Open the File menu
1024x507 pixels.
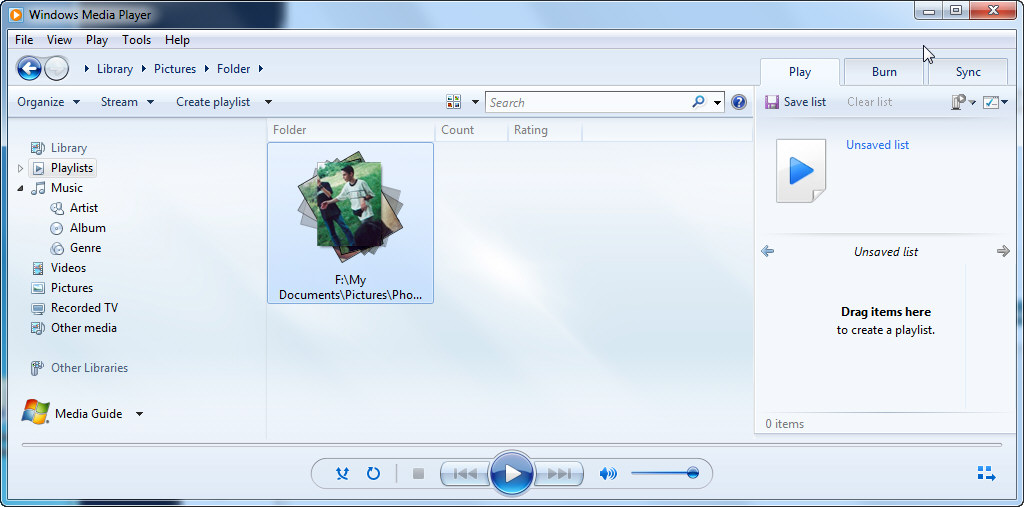coord(24,40)
